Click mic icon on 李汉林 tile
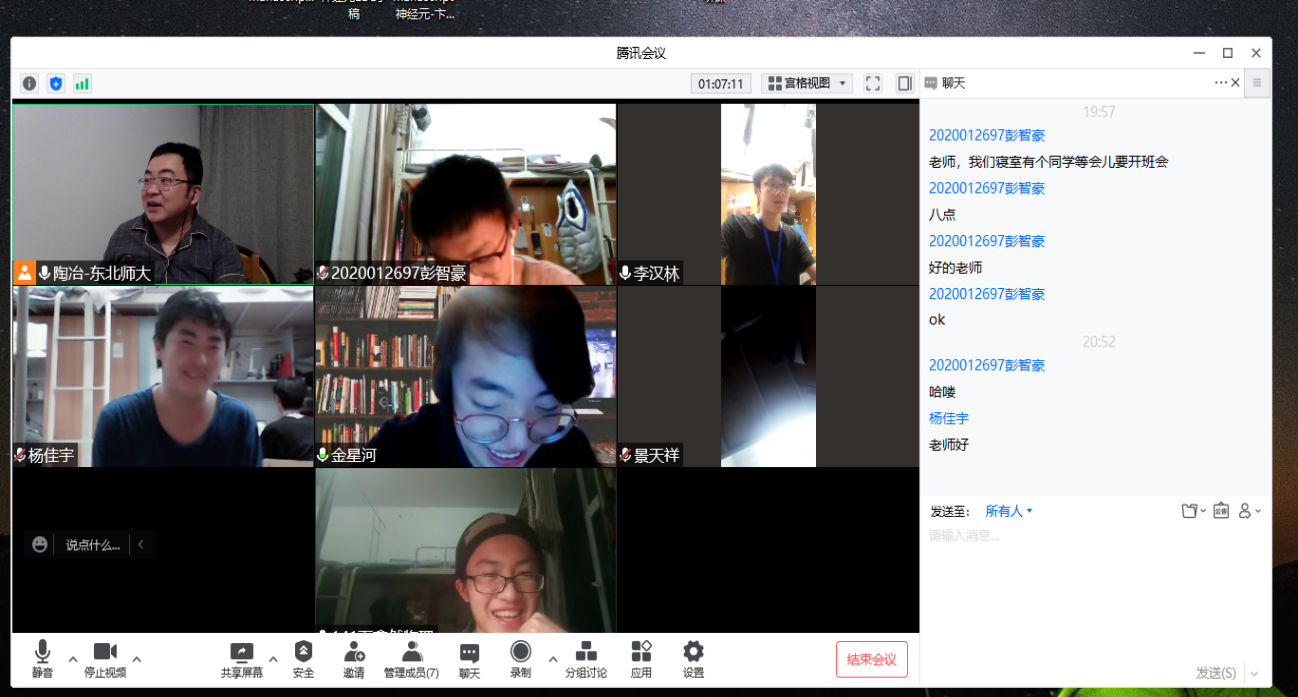1298x697 pixels. (625, 273)
